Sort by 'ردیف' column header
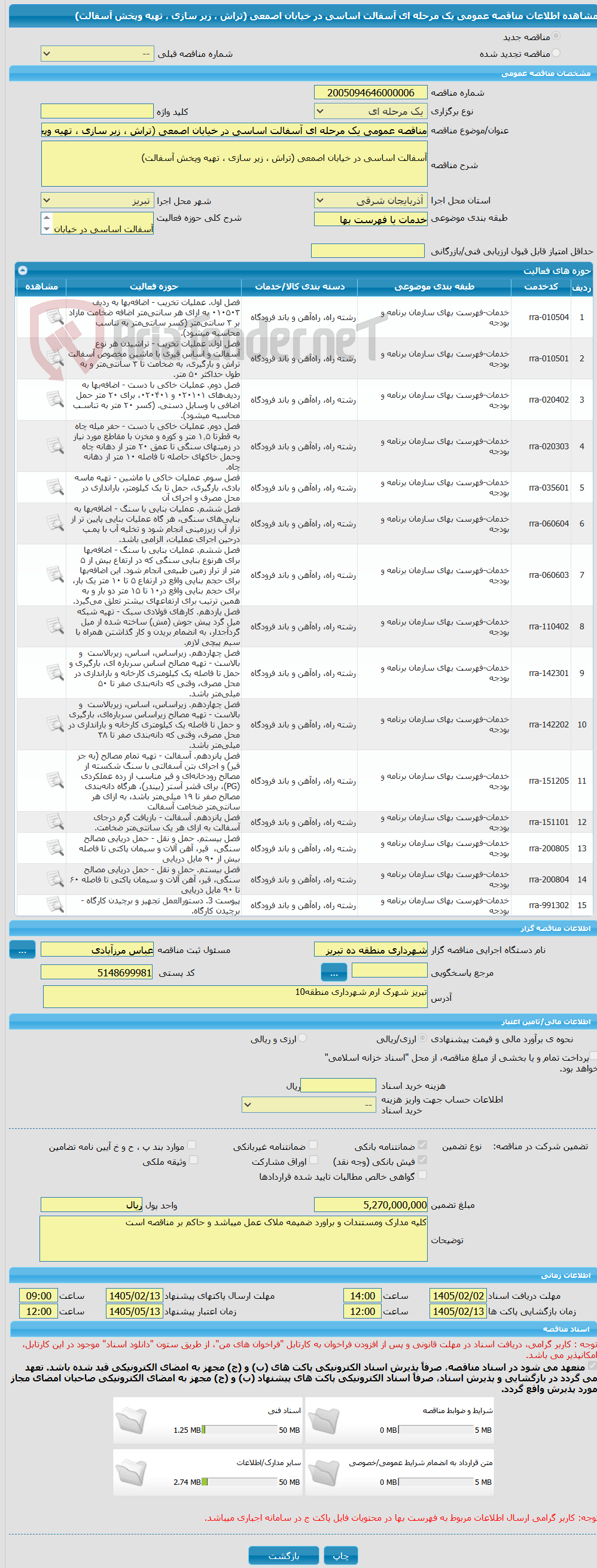This screenshot has height=1568, width=597. point(581,287)
